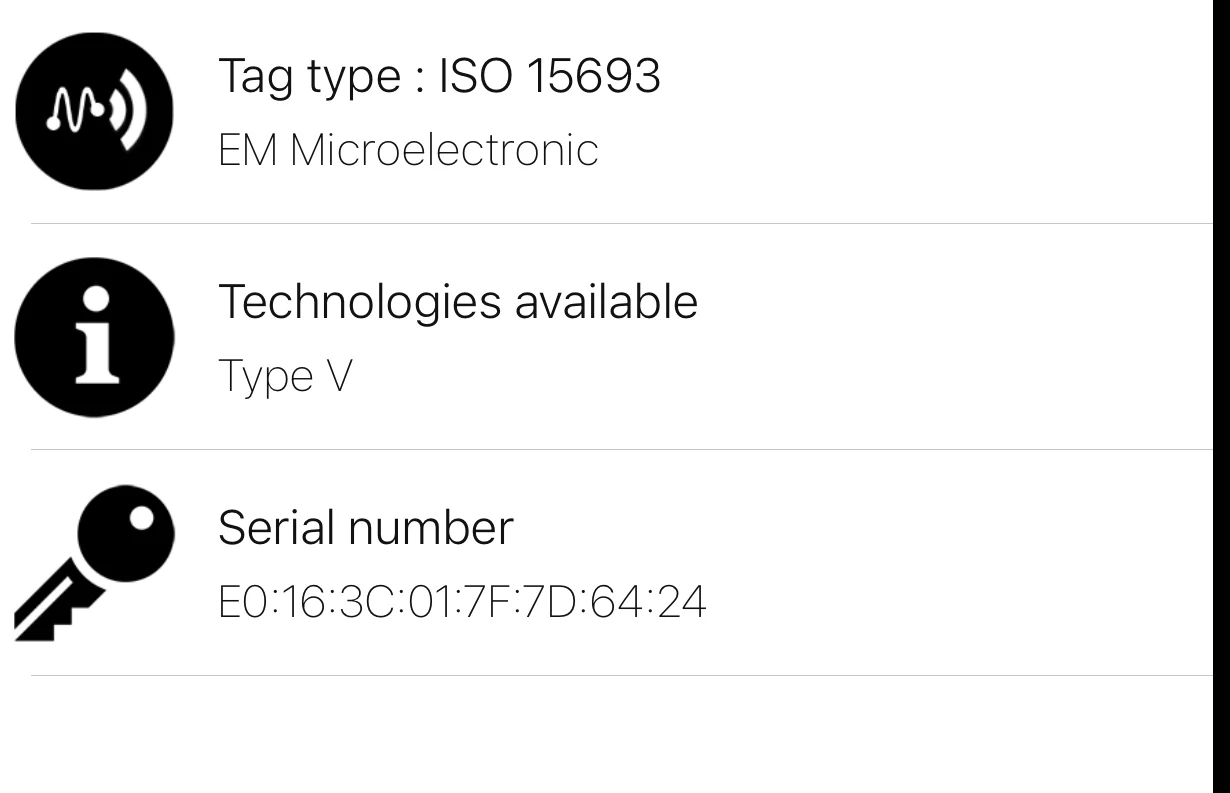Tap the NFC radio wave icon
The height and width of the screenshot is (793, 1230).
94,110
